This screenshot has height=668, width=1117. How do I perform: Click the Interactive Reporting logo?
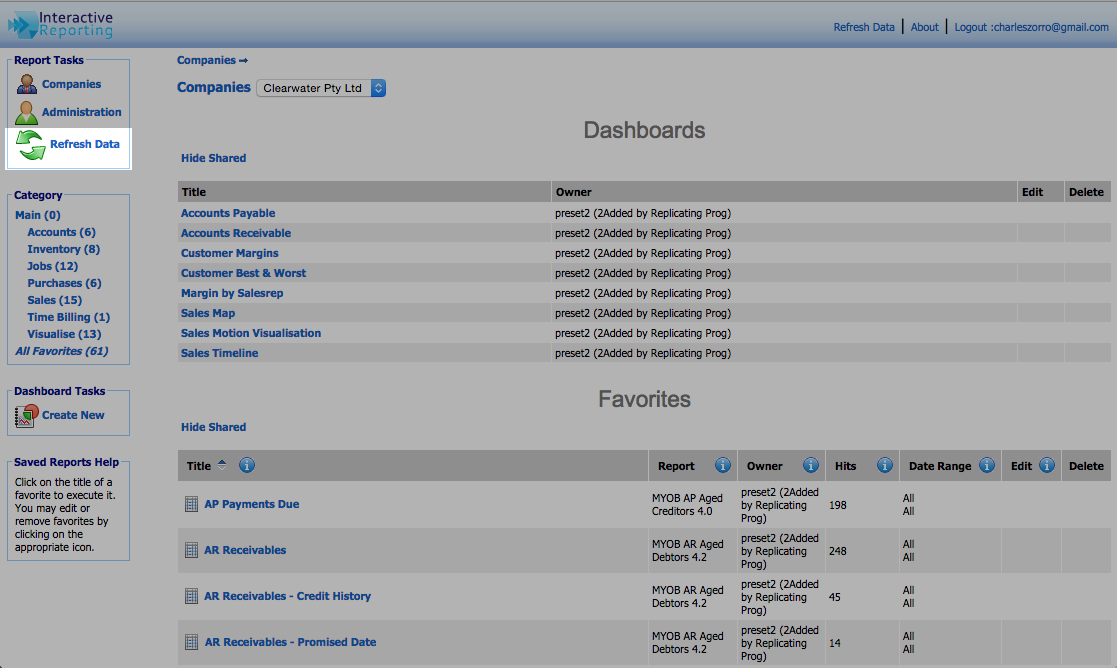pyautogui.click(x=61, y=25)
